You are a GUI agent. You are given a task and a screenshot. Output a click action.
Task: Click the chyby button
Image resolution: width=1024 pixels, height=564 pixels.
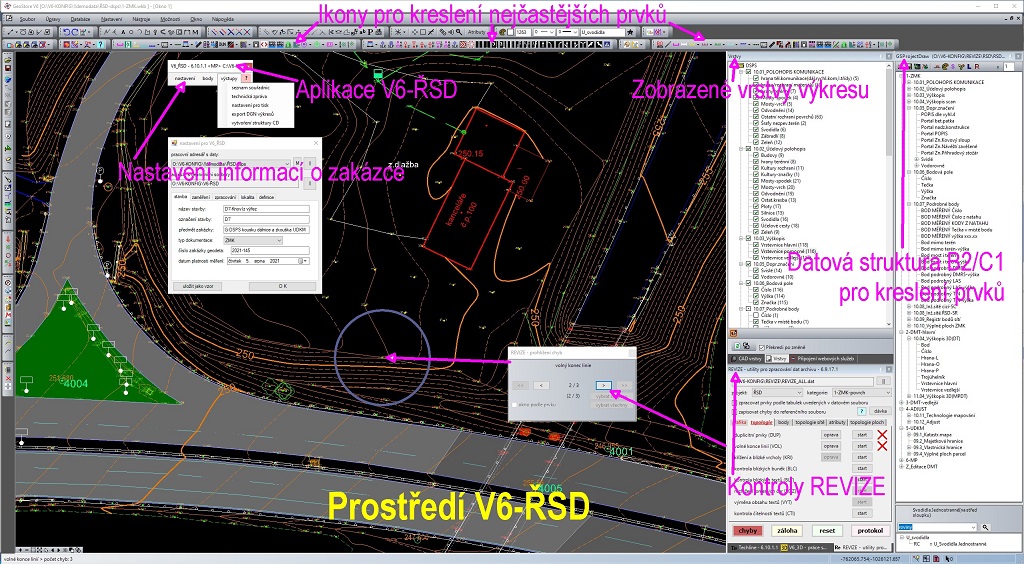click(x=747, y=531)
